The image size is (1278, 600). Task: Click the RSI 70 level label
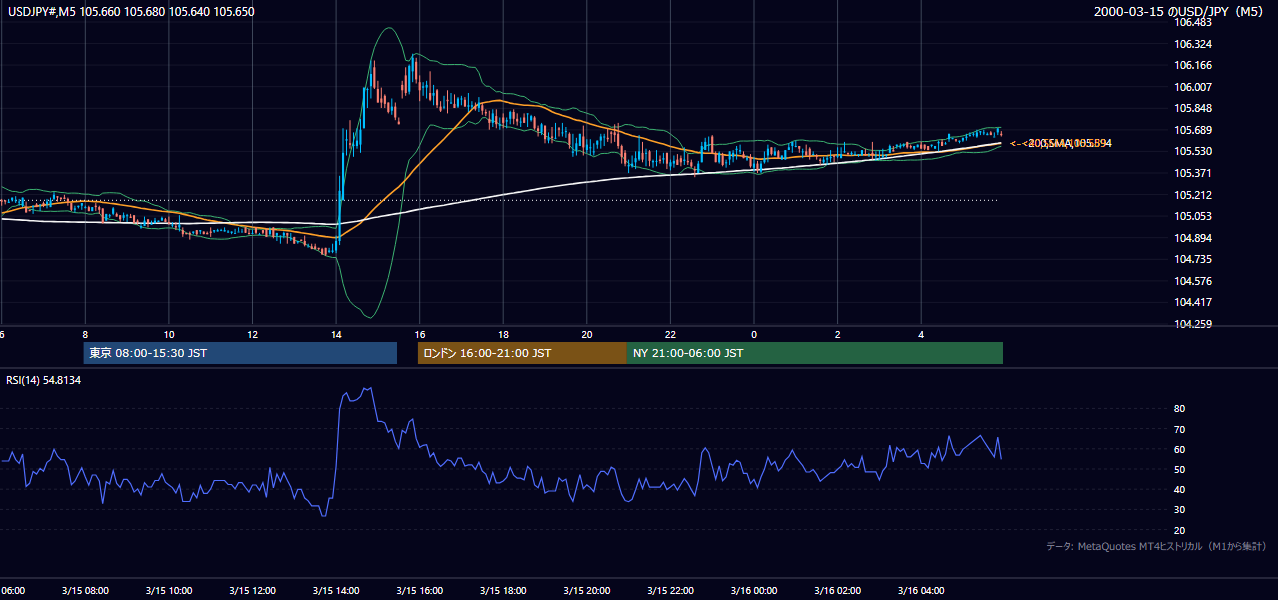click(1180, 429)
